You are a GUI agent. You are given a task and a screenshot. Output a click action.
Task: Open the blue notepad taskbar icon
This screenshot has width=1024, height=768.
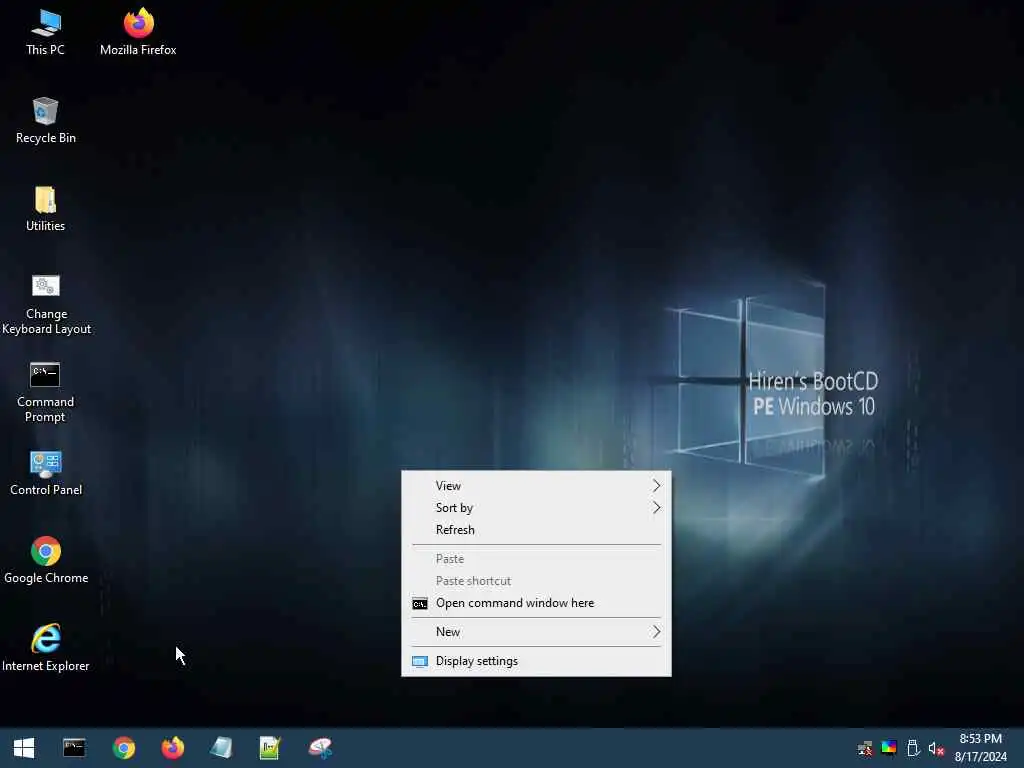(x=221, y=748)
